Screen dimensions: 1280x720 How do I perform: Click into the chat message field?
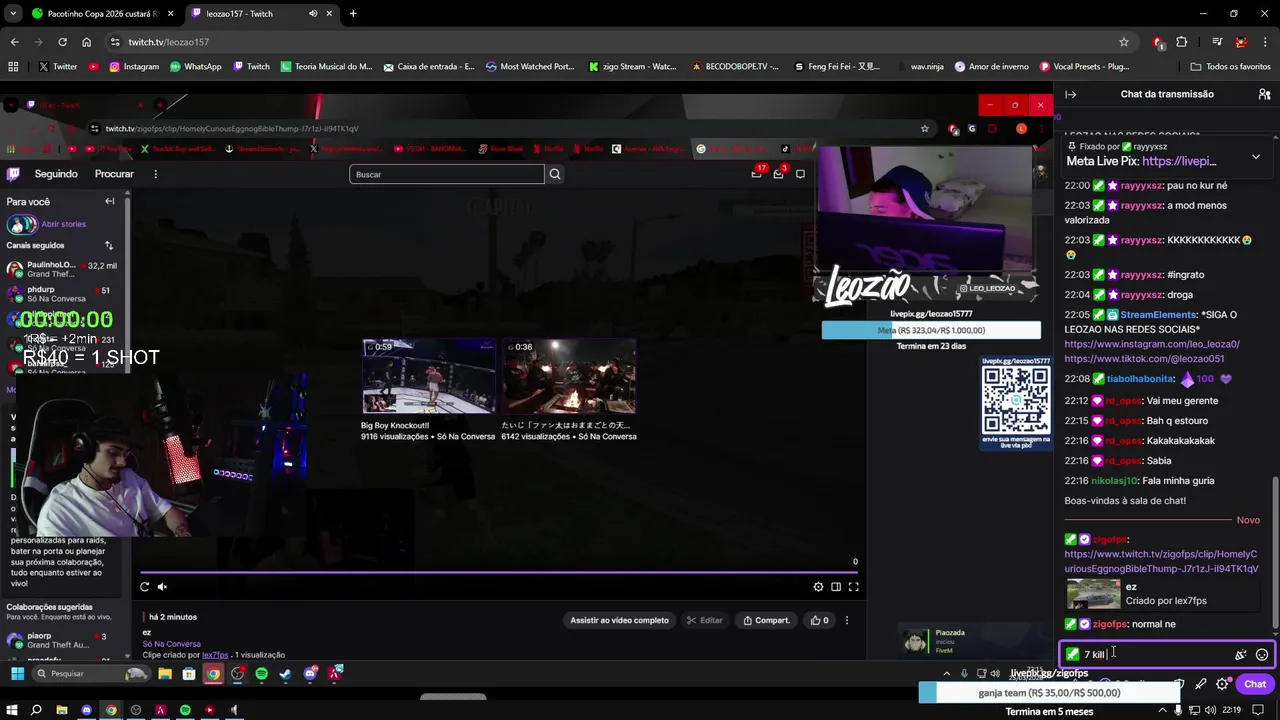click(x=1155, y=655)
